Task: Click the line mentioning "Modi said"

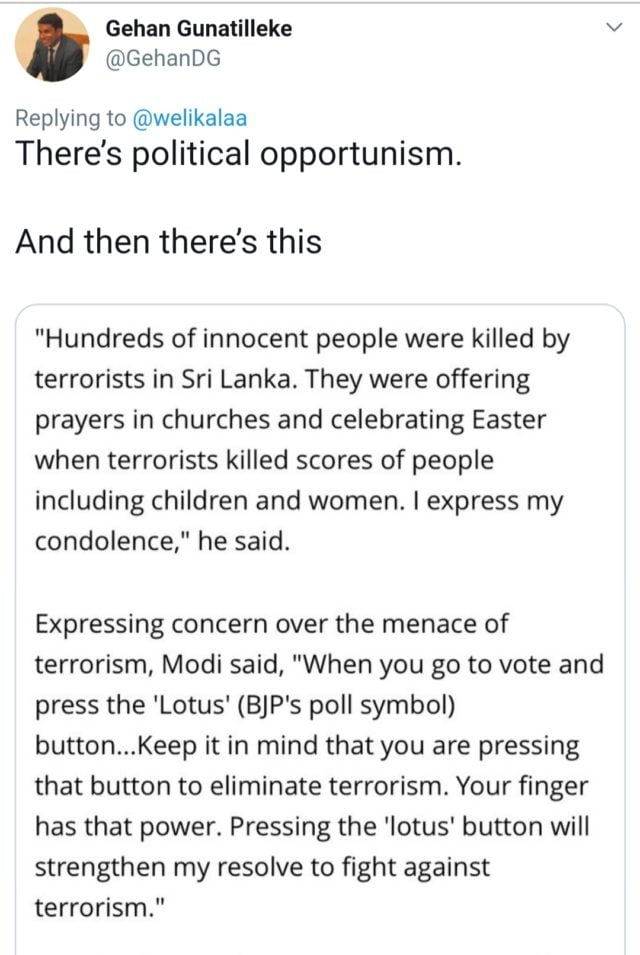Action: click(x=319, y=665)
